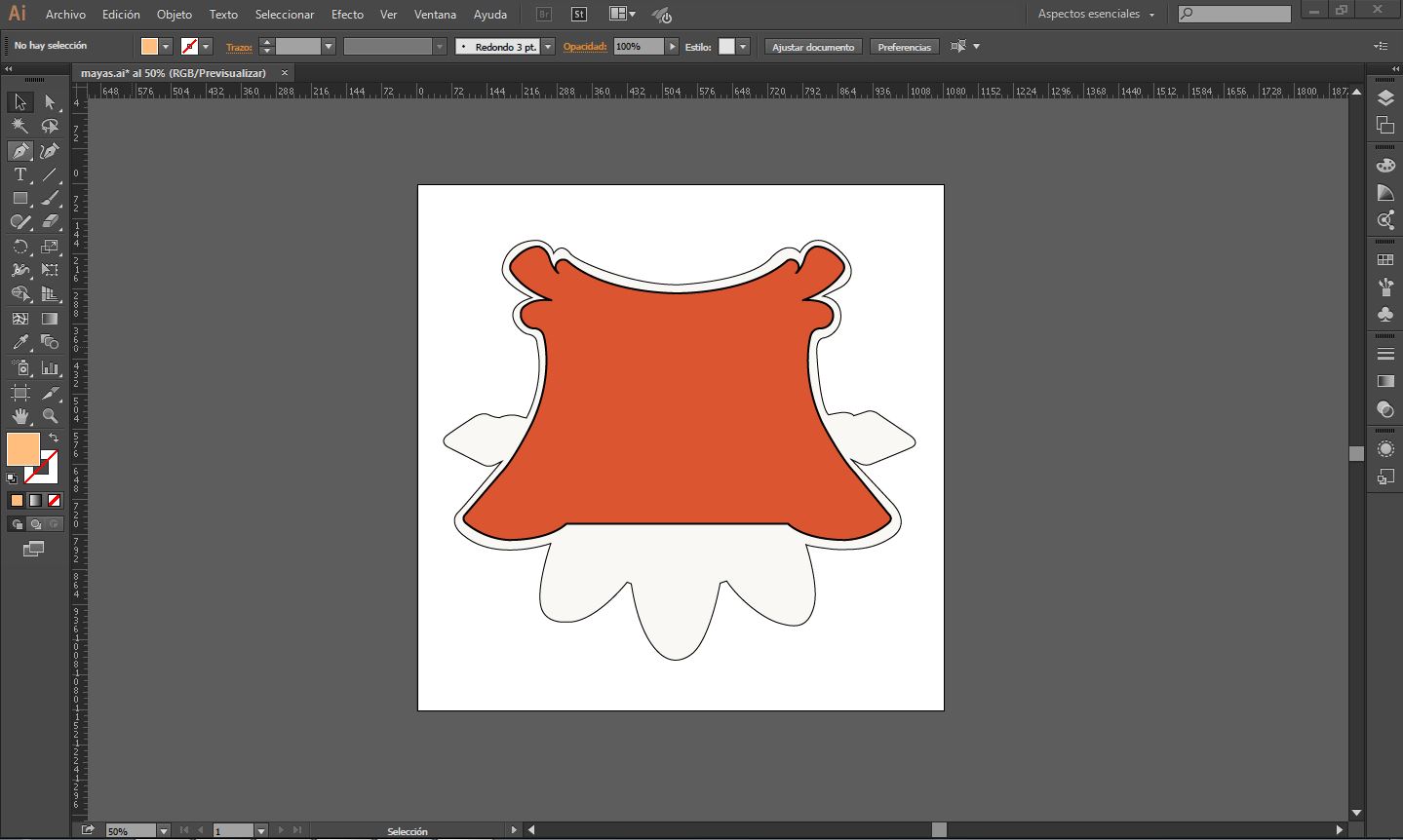The width and height of the screenshot is (1403, 840).
Task: Select the Curvature tool
Action: [50, 151]
